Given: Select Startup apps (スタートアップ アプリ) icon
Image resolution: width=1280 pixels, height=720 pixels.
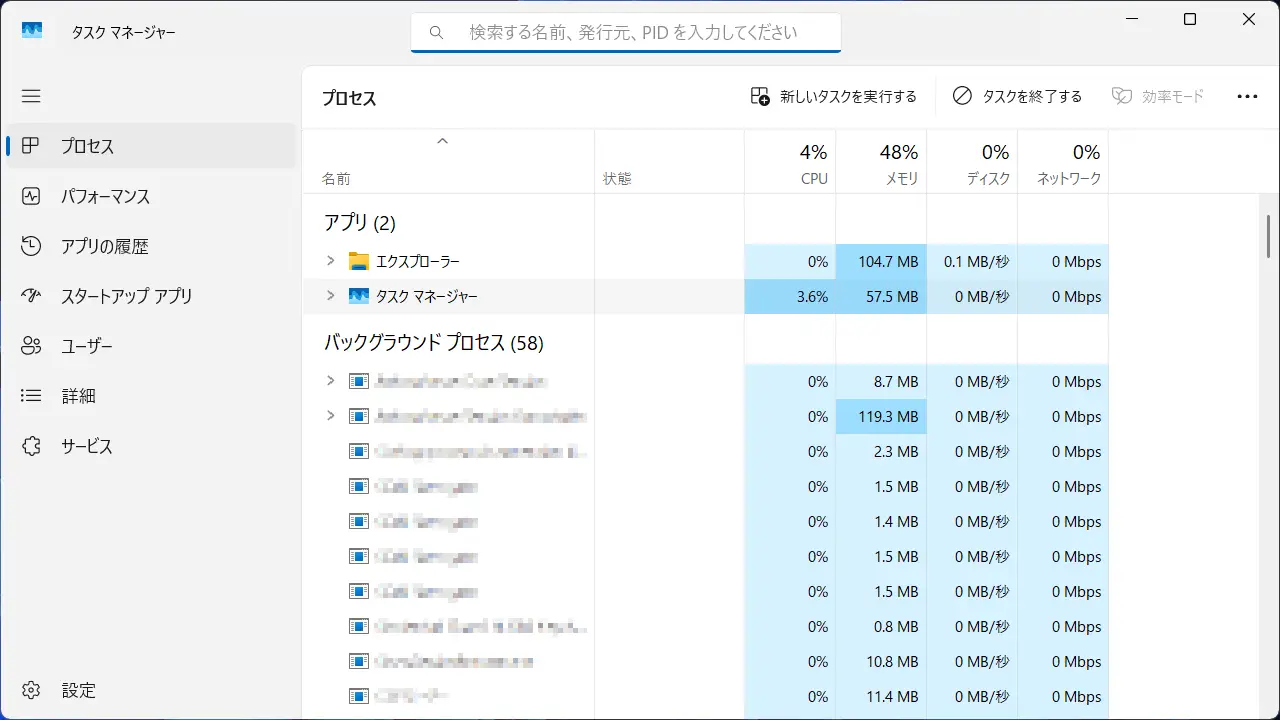Looking at the screenshot, I should [x=31, y=296].
